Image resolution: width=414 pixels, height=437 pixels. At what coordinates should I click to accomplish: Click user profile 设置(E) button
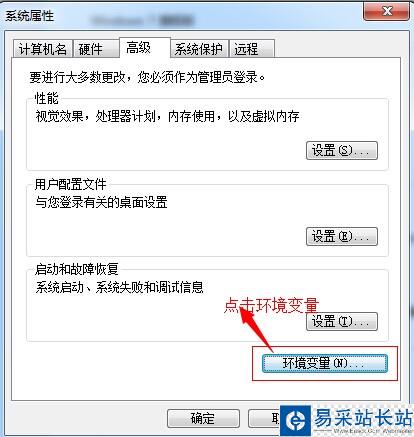point(342,236)
